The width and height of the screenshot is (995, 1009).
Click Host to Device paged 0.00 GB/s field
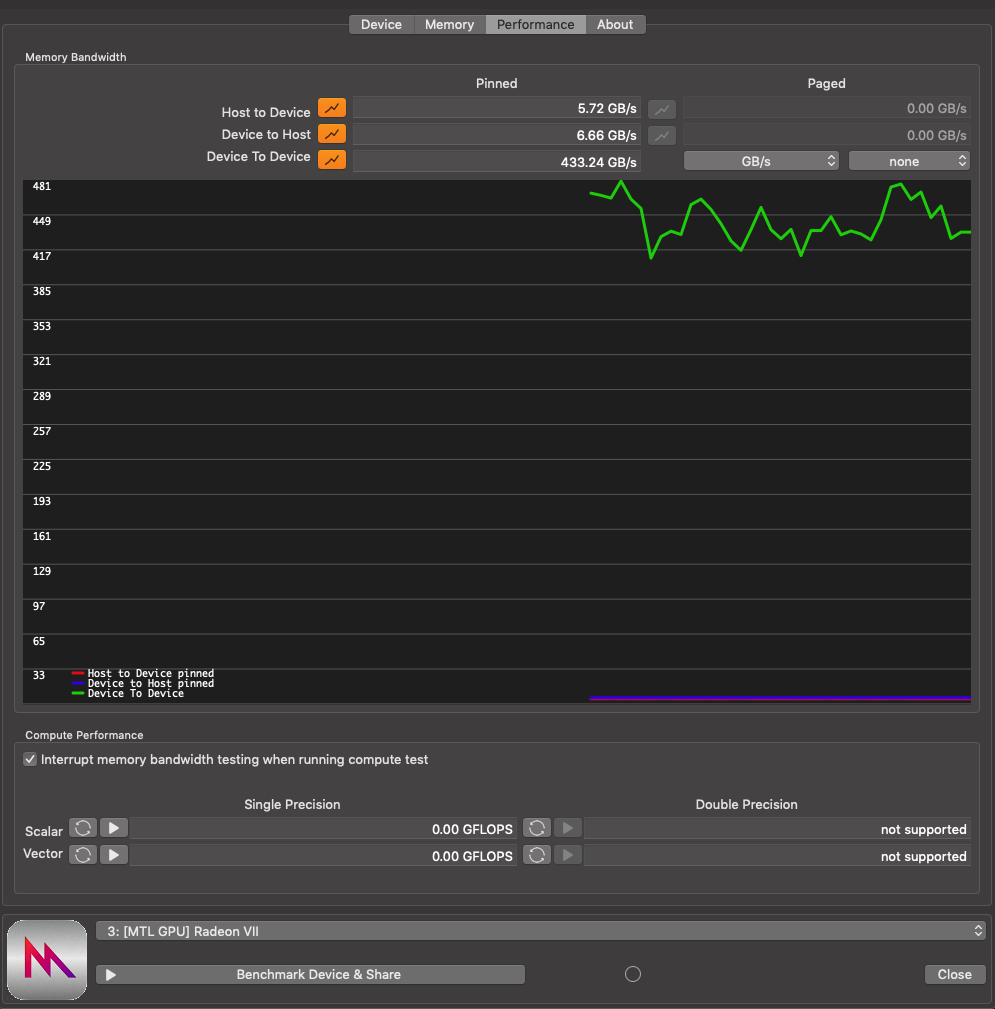[x=826, y=108]
